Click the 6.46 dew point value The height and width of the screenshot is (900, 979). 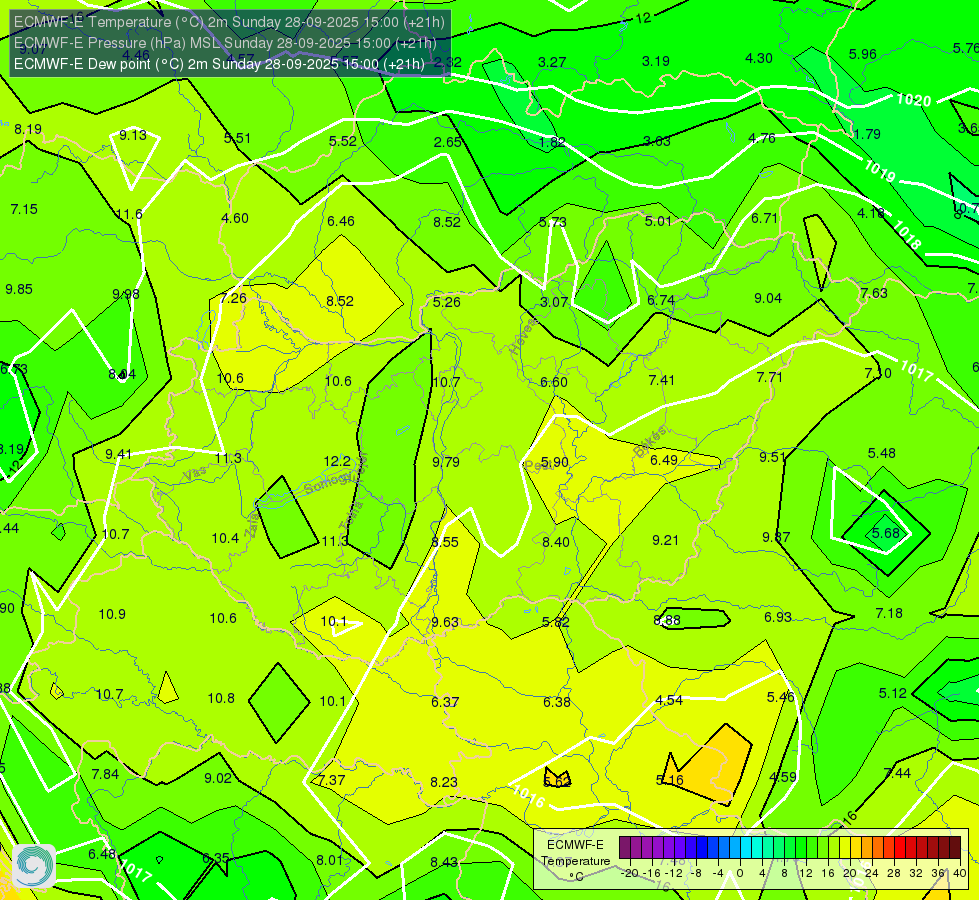(x=341, y=221)
